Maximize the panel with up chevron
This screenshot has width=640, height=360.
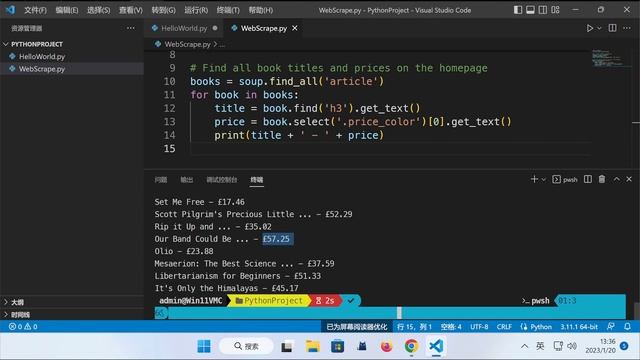(617, 179)
